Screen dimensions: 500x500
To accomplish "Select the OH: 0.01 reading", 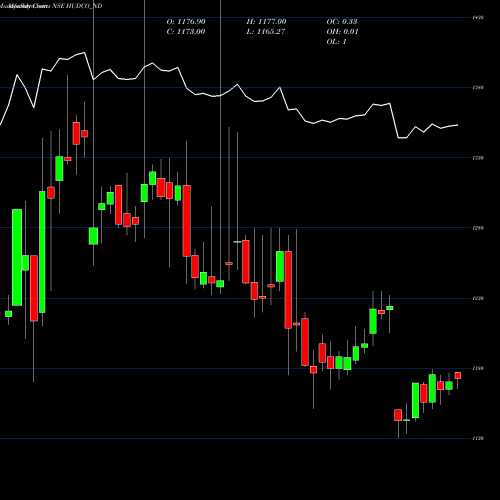I will point(343,32).
